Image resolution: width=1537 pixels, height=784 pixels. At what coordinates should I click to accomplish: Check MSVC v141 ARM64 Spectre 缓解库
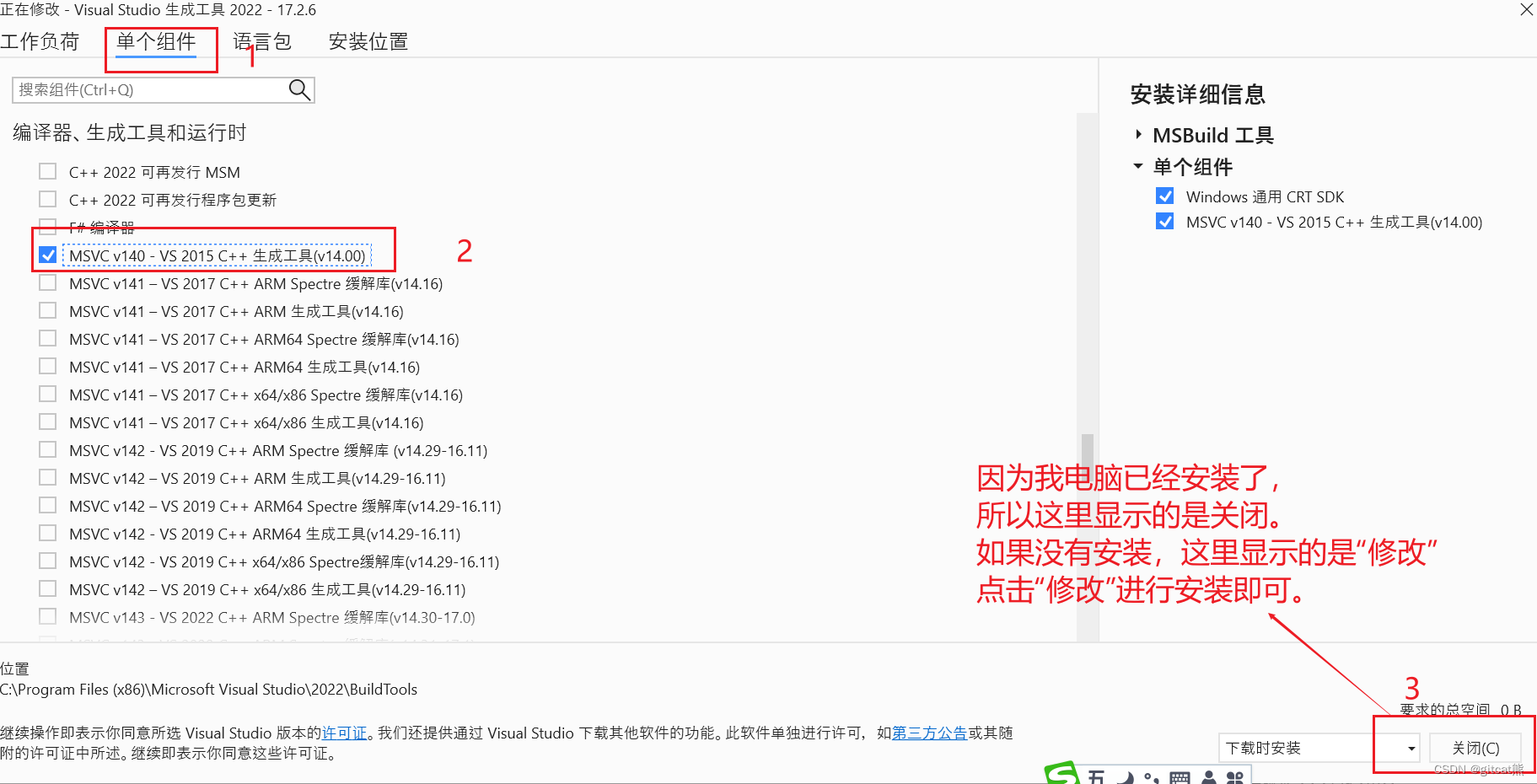[48, 339]
